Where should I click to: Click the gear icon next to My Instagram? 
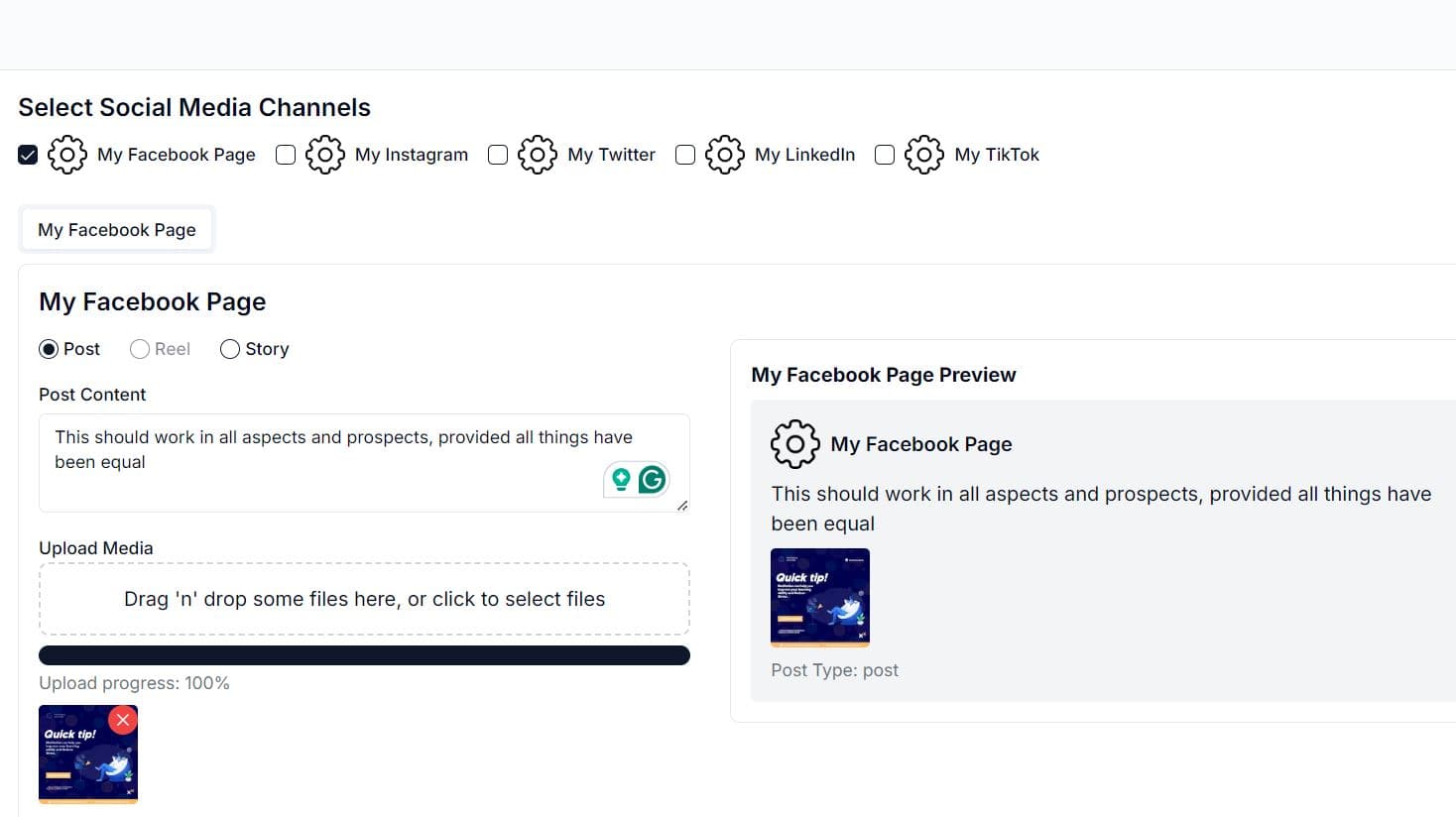(325, 155)
